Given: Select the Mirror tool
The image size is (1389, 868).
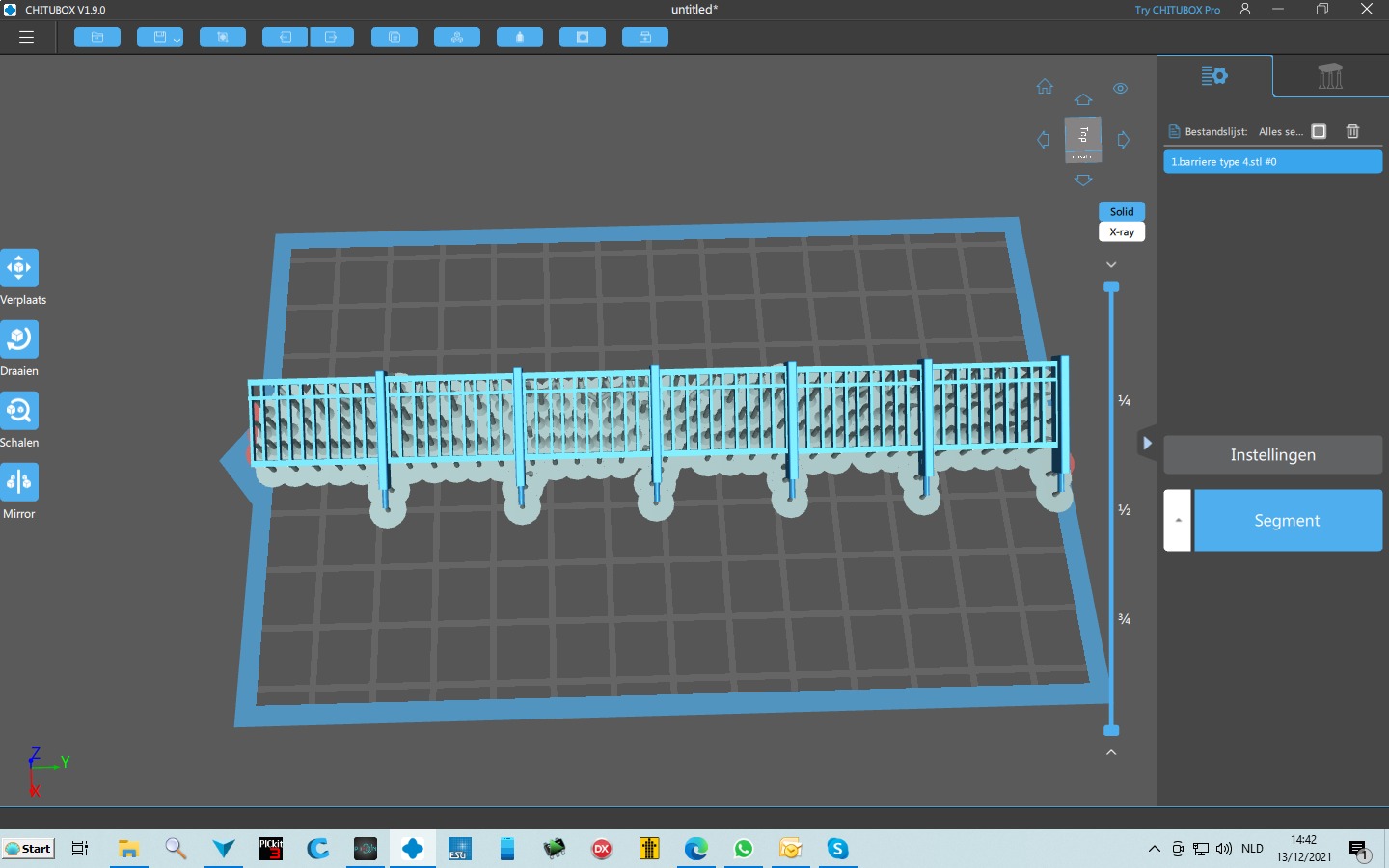Looking at the screenshot, I should [x=19, y=482].
